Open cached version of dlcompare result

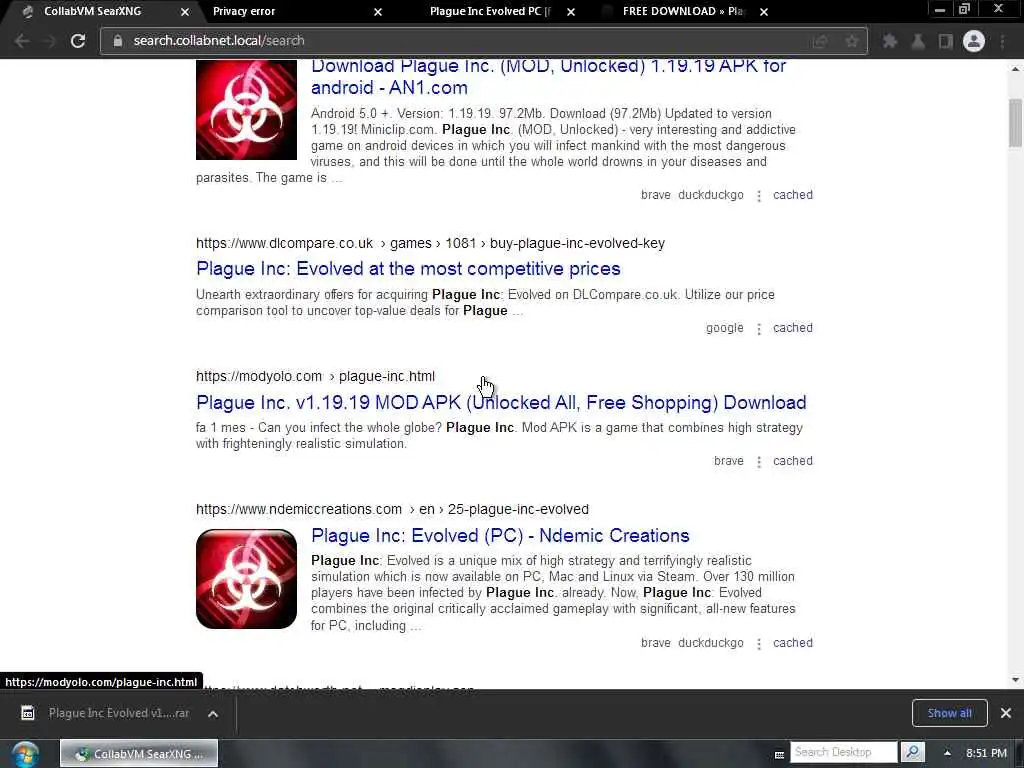click(793, 328)
